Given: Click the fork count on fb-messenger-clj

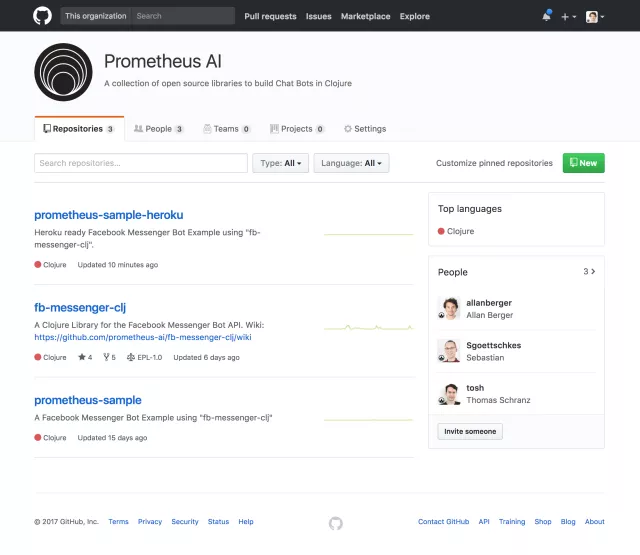Looking at the screenshot, I should pos(108,357).
